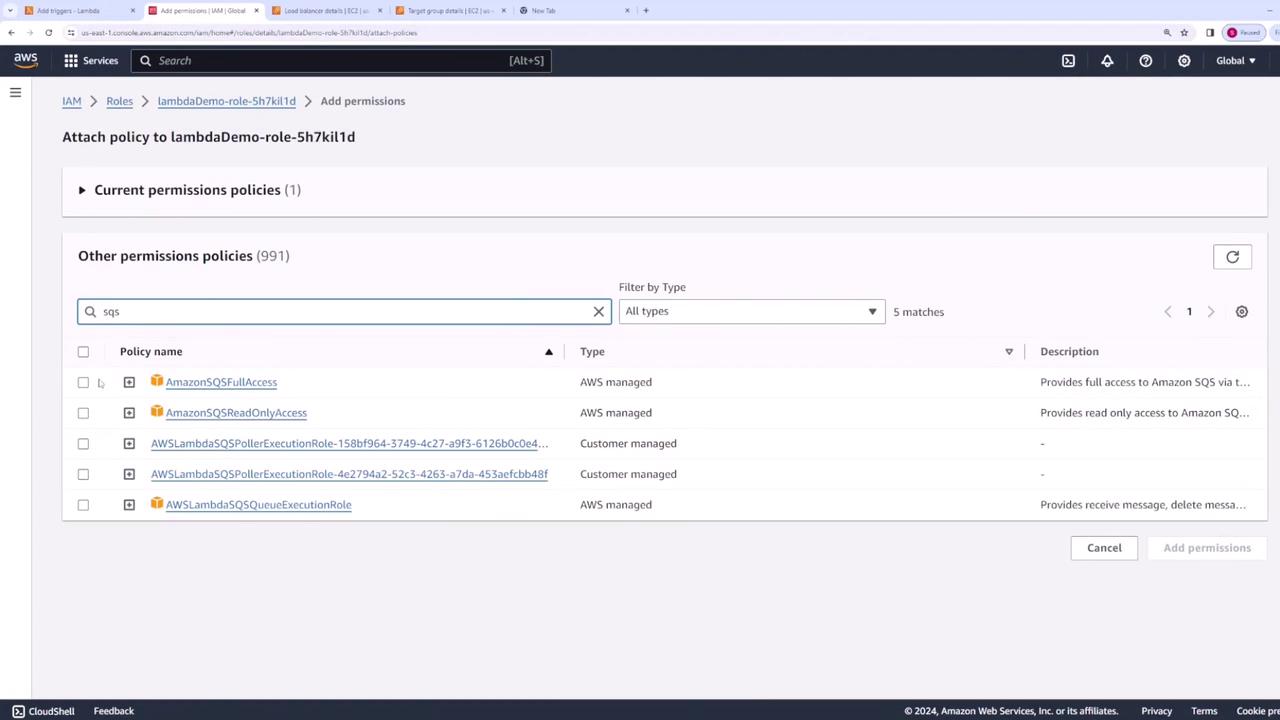
Task: Click the Add permissions button
Action: click(x=1207, y=548)
